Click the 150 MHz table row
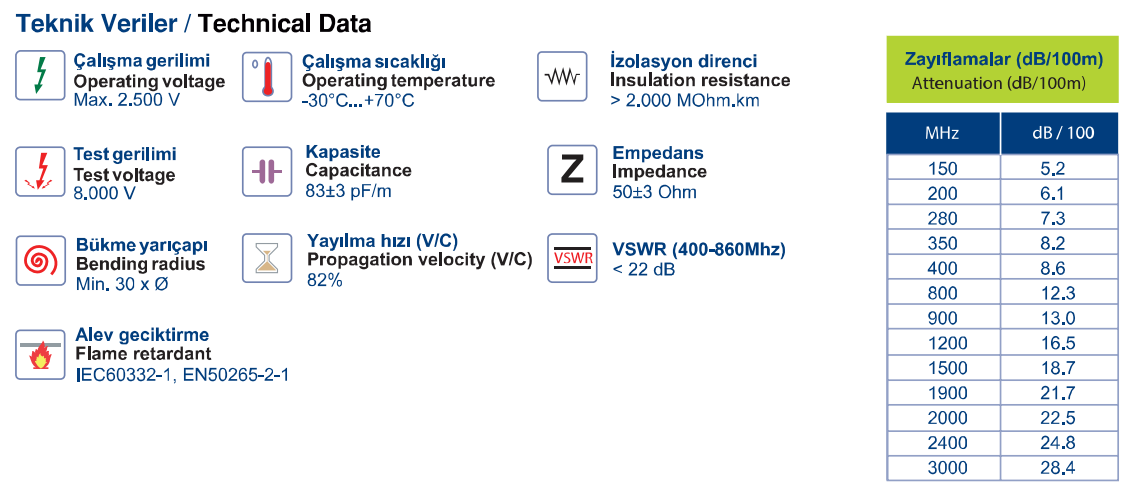The image size is (1141, 490). 1003,169
